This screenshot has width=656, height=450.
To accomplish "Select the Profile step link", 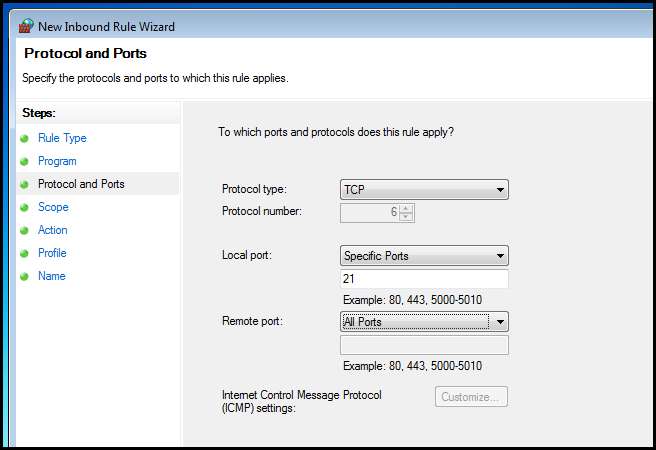I will point(52,253).
